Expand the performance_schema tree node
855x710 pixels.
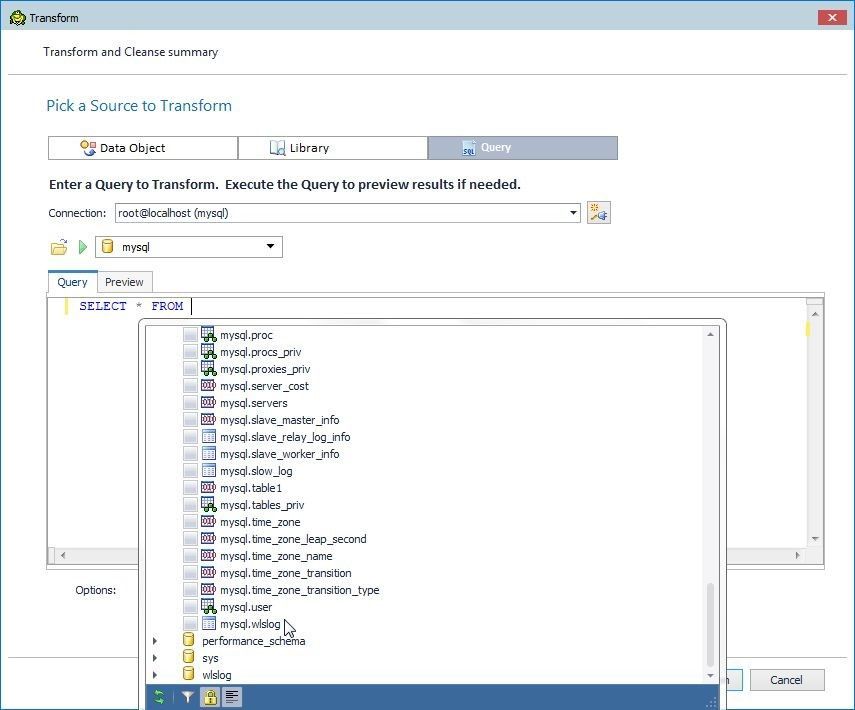(x=155, y=641)
